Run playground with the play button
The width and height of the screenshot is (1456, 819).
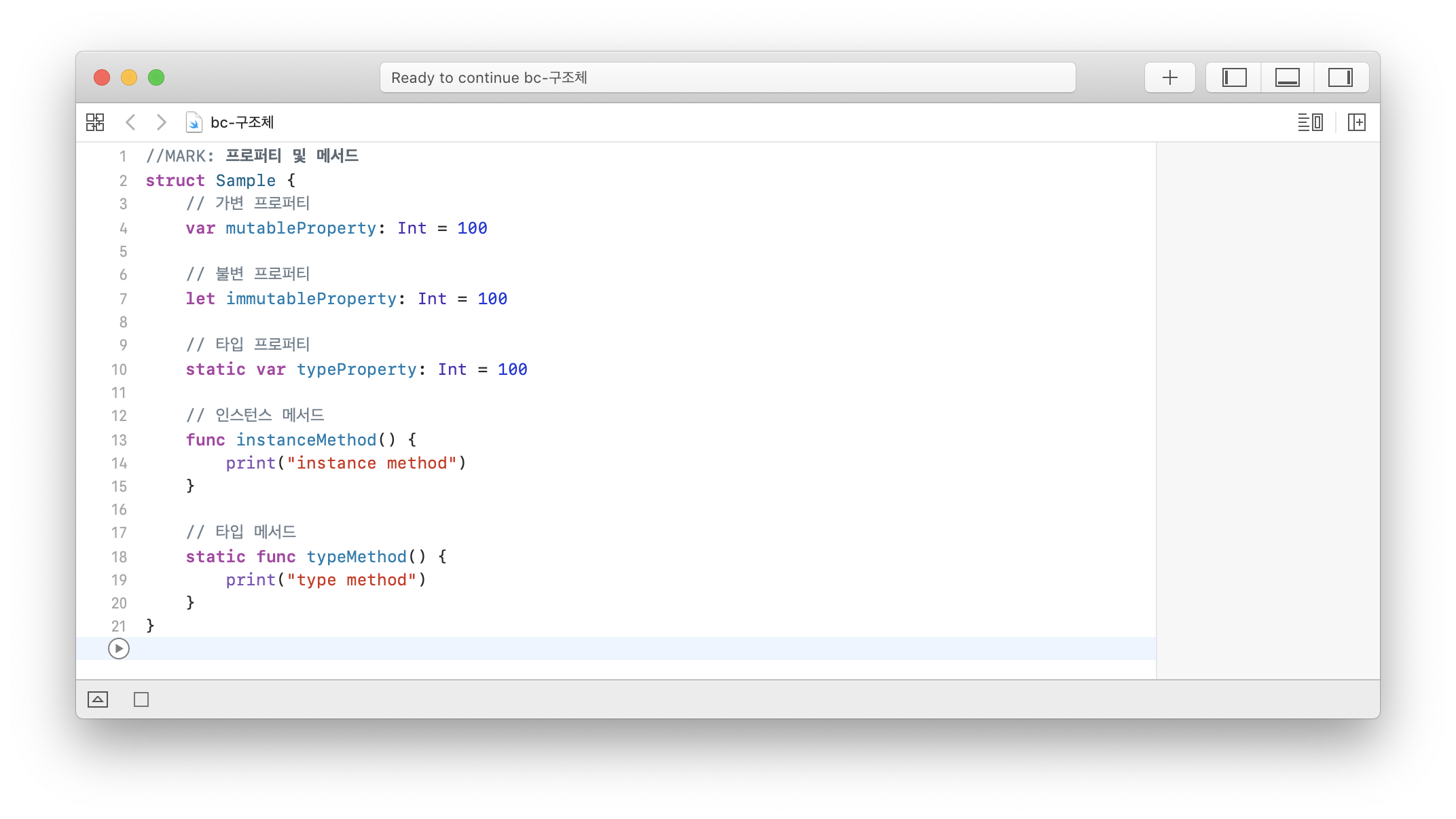click(x=119, y=649)
